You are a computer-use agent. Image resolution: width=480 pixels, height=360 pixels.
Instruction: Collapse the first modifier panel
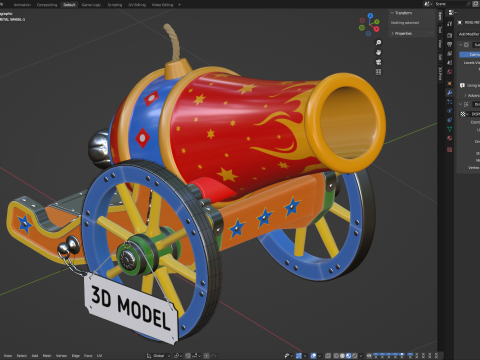[x=461, y=45]
